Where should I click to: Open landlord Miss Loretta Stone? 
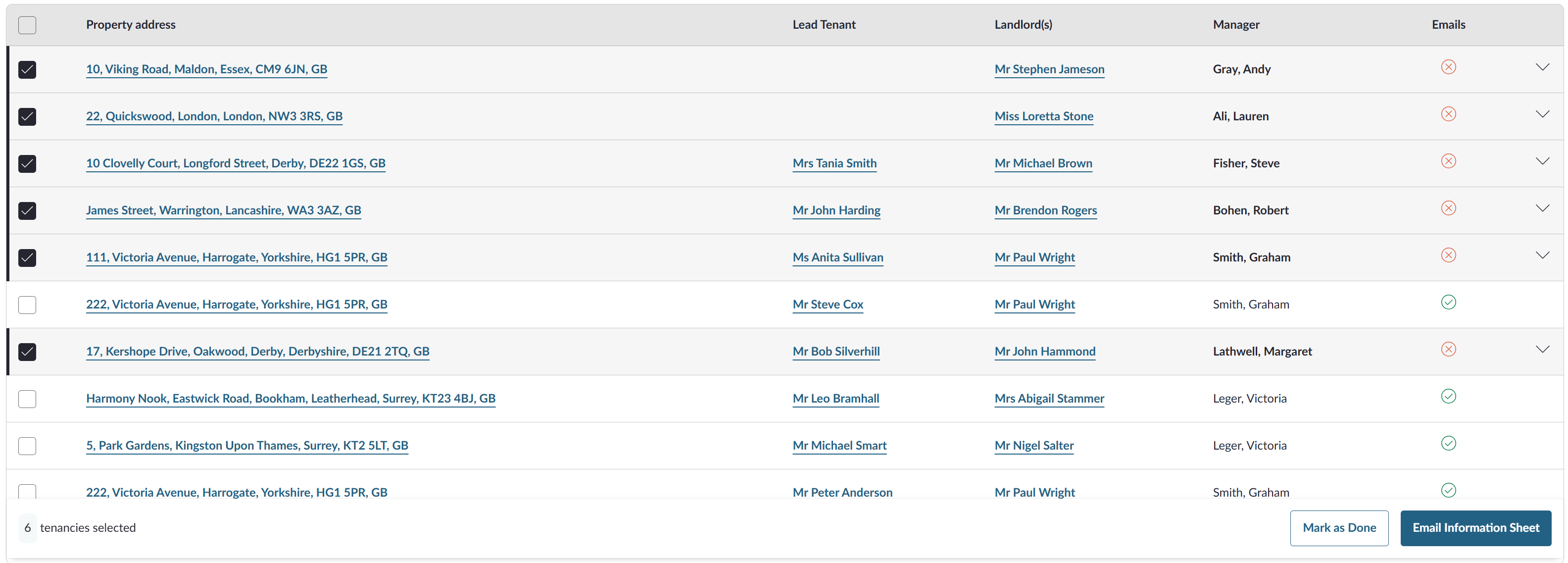1043,116
